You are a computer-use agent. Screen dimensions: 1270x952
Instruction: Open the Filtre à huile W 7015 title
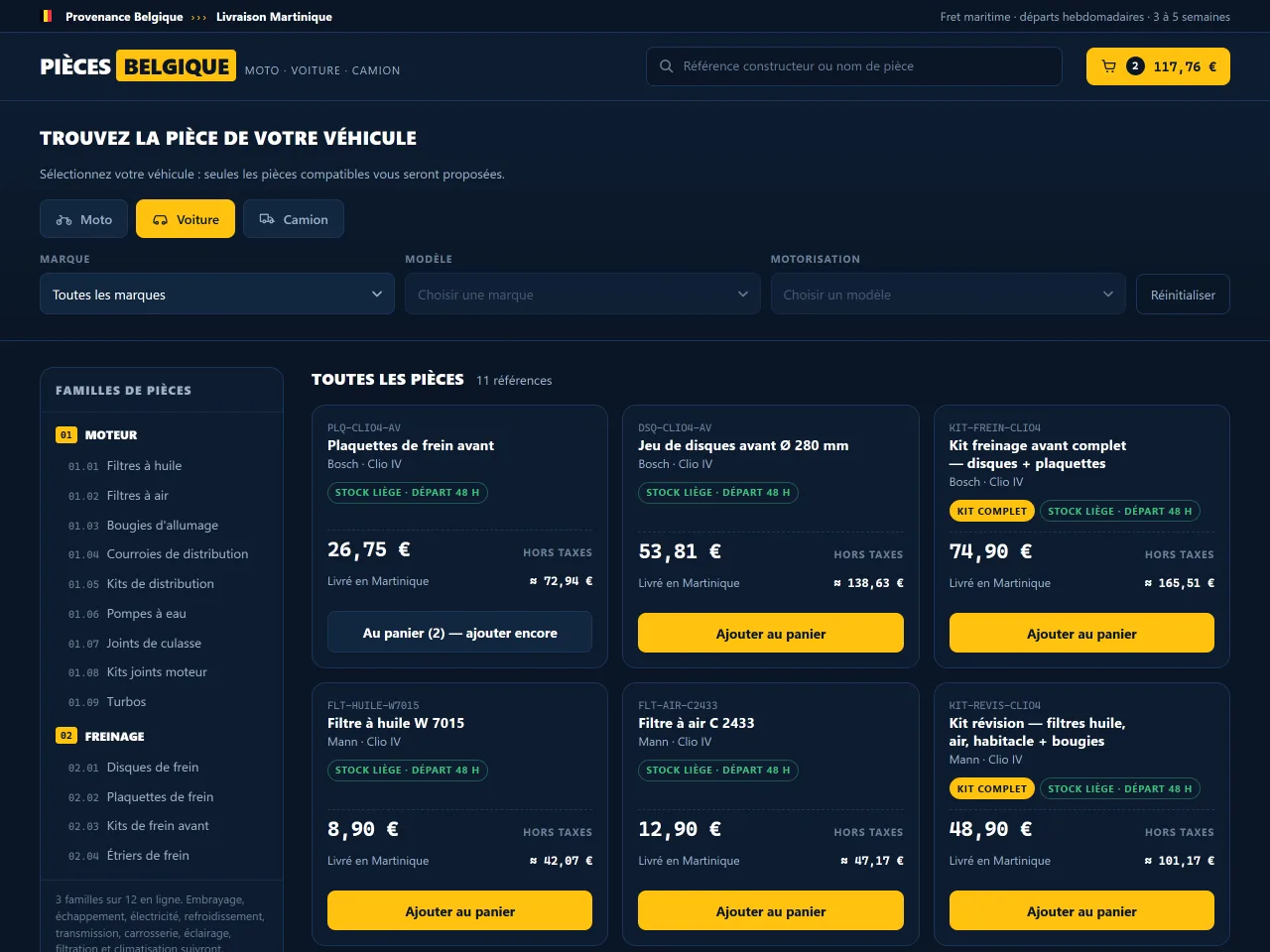coord(396,723)
